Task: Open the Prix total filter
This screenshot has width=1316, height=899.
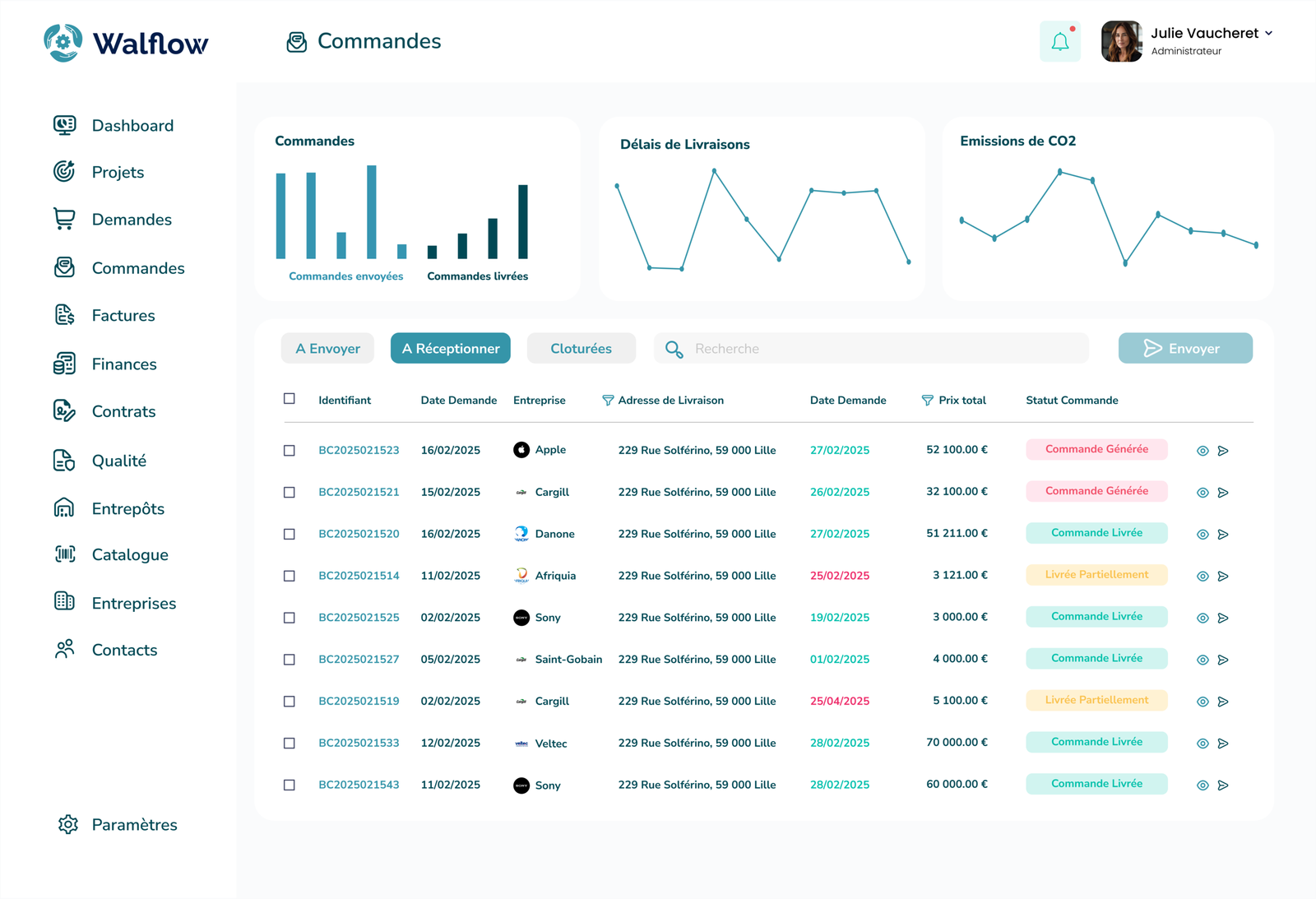Action: click(927, 401)
